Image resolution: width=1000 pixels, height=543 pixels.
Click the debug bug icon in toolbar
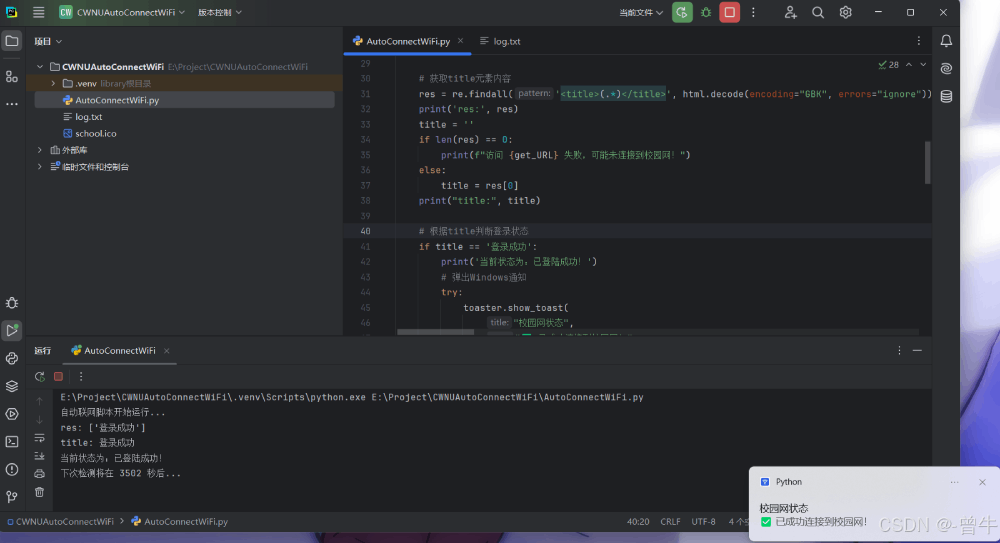(706, 13)
